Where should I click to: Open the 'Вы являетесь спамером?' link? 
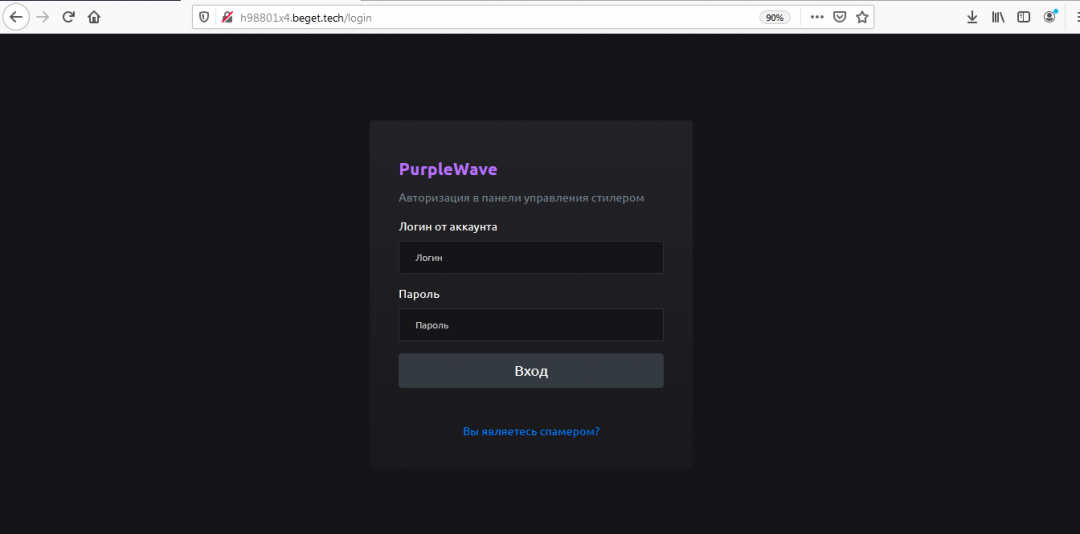pos(531,432)
